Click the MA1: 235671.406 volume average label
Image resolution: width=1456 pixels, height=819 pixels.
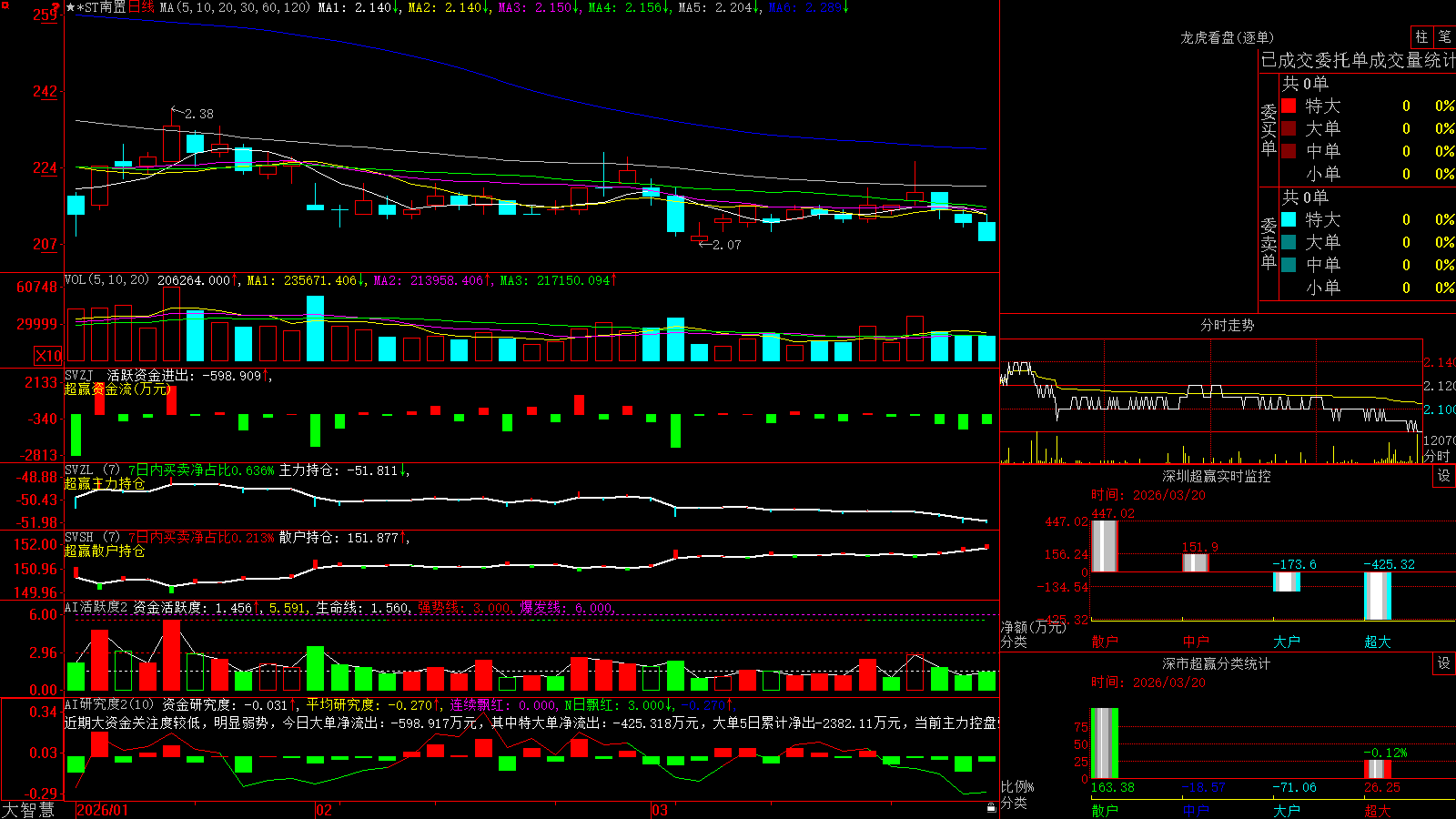(302, 280)
